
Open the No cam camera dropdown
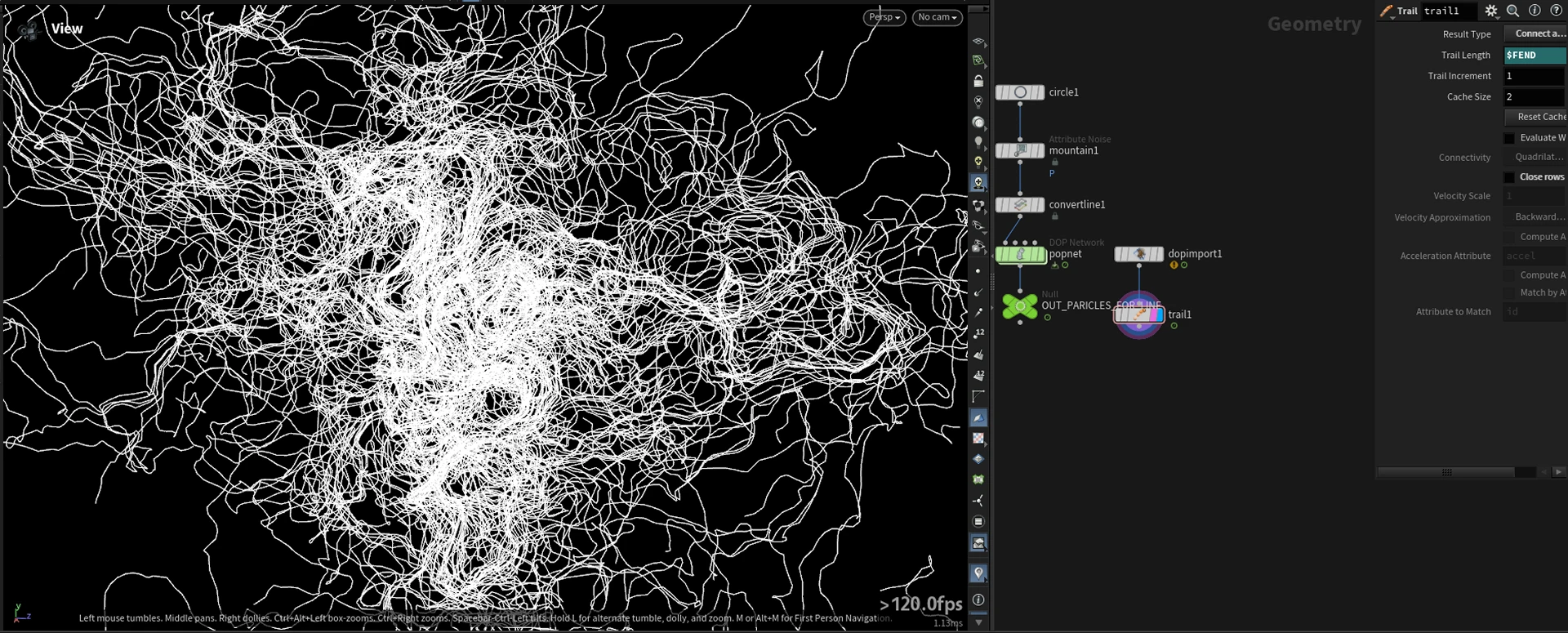[x=938, y=17]
